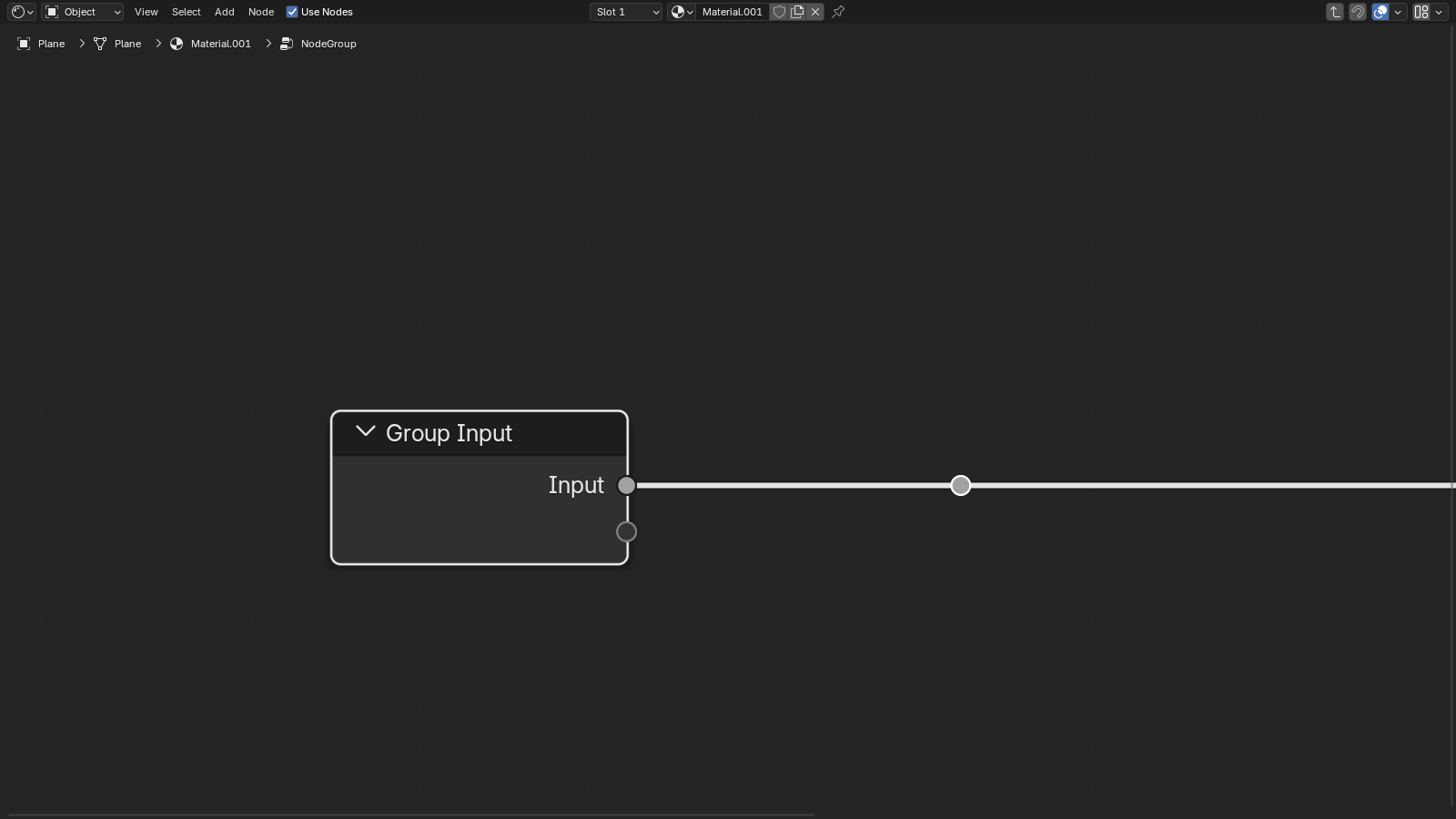Viewport: 1456px width, 819px height.
Task: Toggle overlays display button
Action: pos(1380,12)
